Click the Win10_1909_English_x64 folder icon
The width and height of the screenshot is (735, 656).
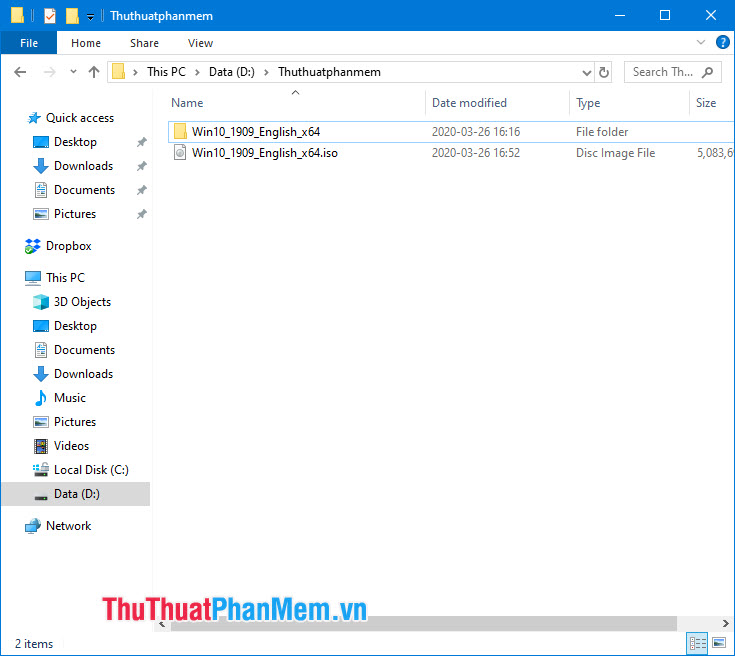180,131
